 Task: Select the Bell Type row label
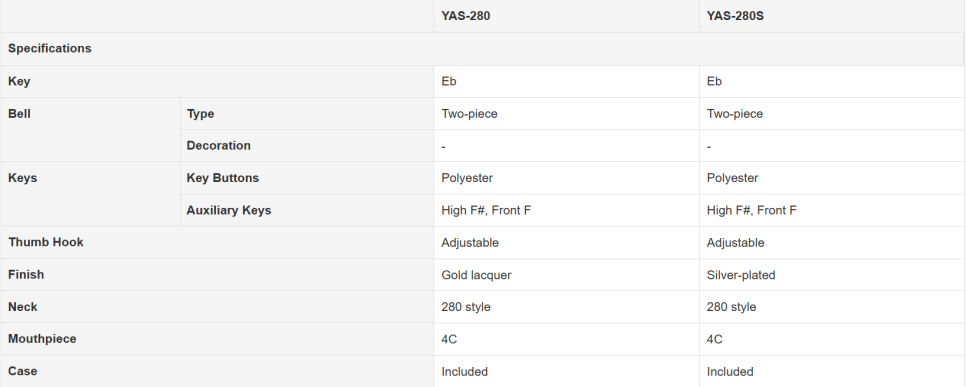[200, 114]
